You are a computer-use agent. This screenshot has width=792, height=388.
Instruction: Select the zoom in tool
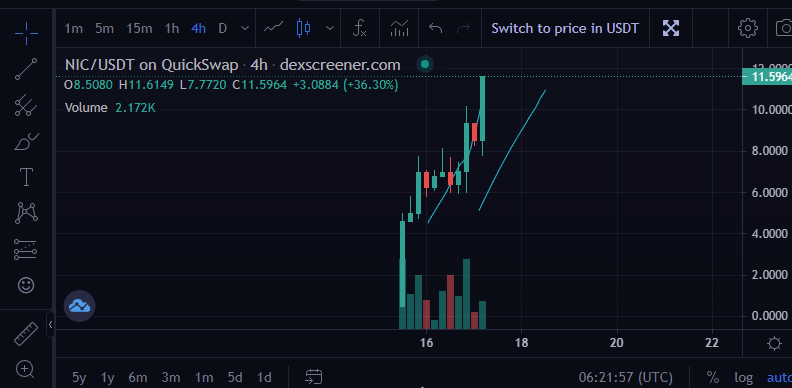(26, 369)
